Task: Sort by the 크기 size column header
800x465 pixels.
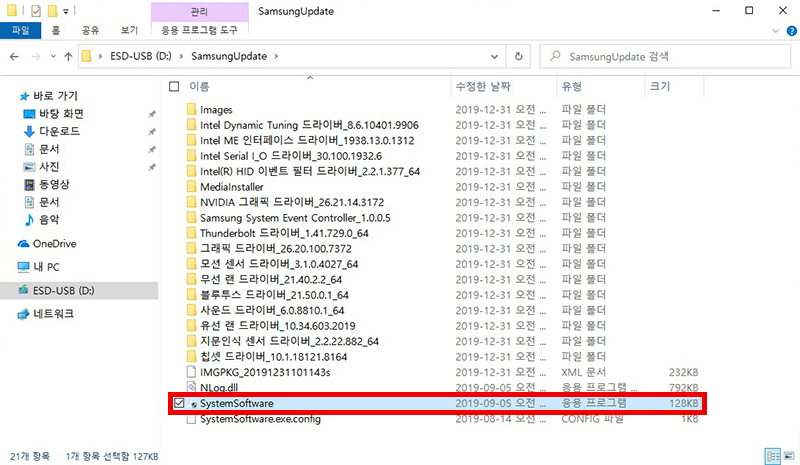Action: [660, 86]
